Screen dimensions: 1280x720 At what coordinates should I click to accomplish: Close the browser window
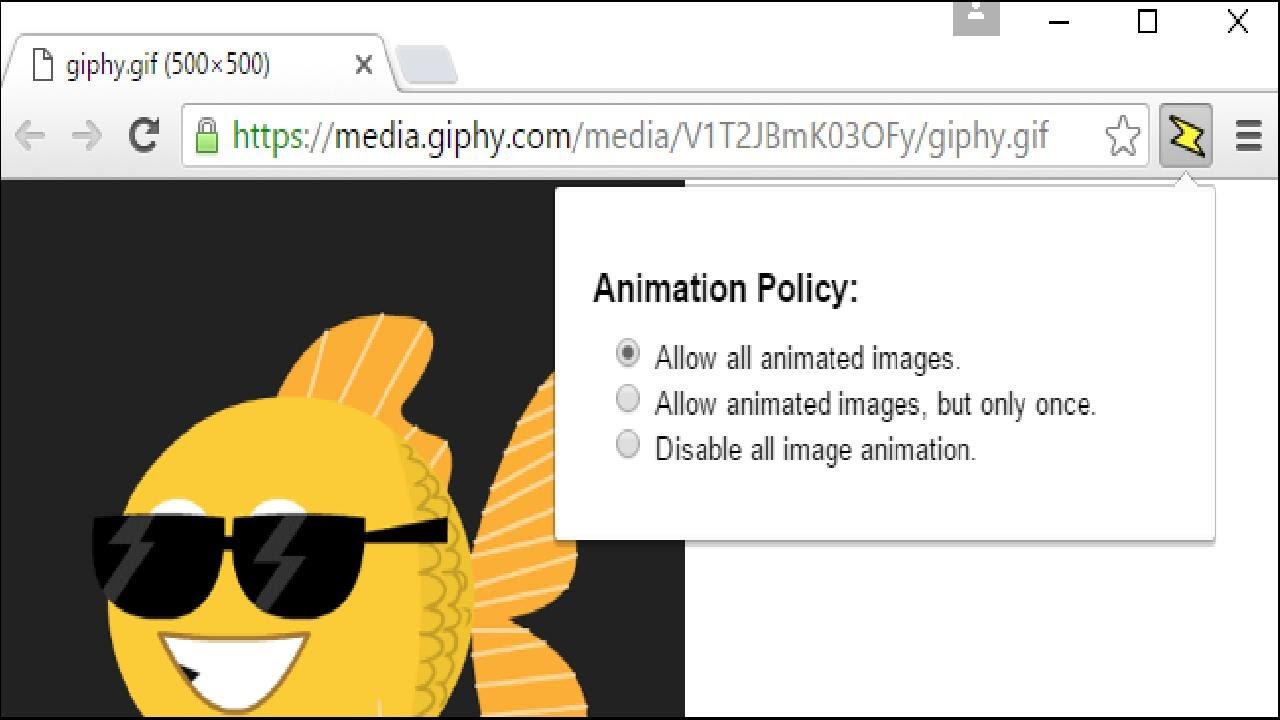(x=1238, y=22)
